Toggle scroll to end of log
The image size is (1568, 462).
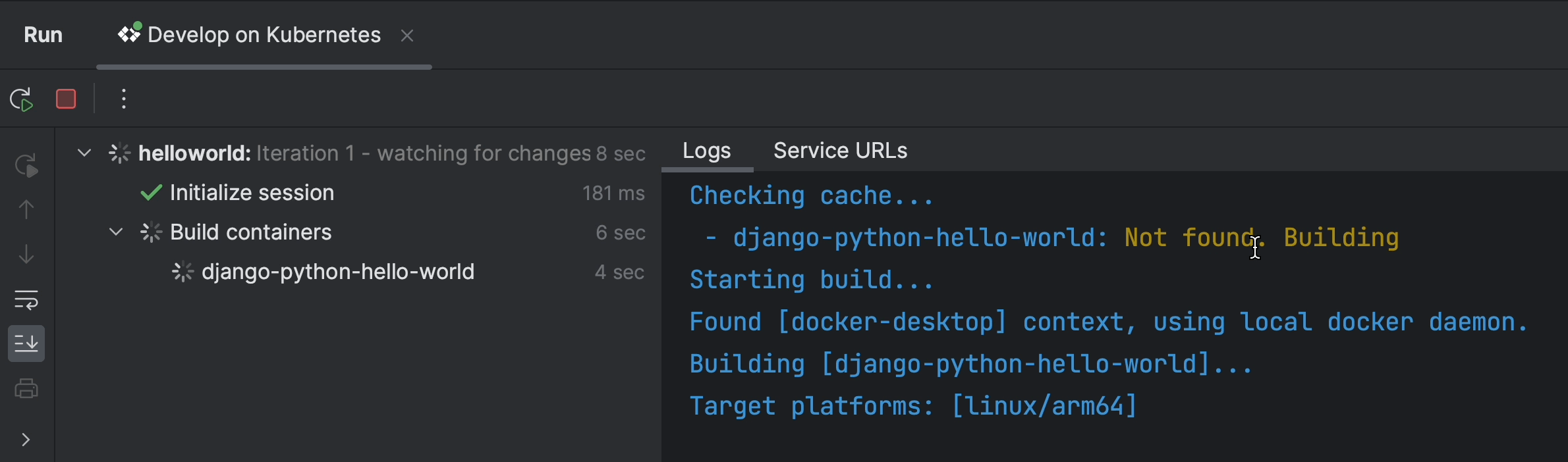pyautogui.click(x=26, y=344)
